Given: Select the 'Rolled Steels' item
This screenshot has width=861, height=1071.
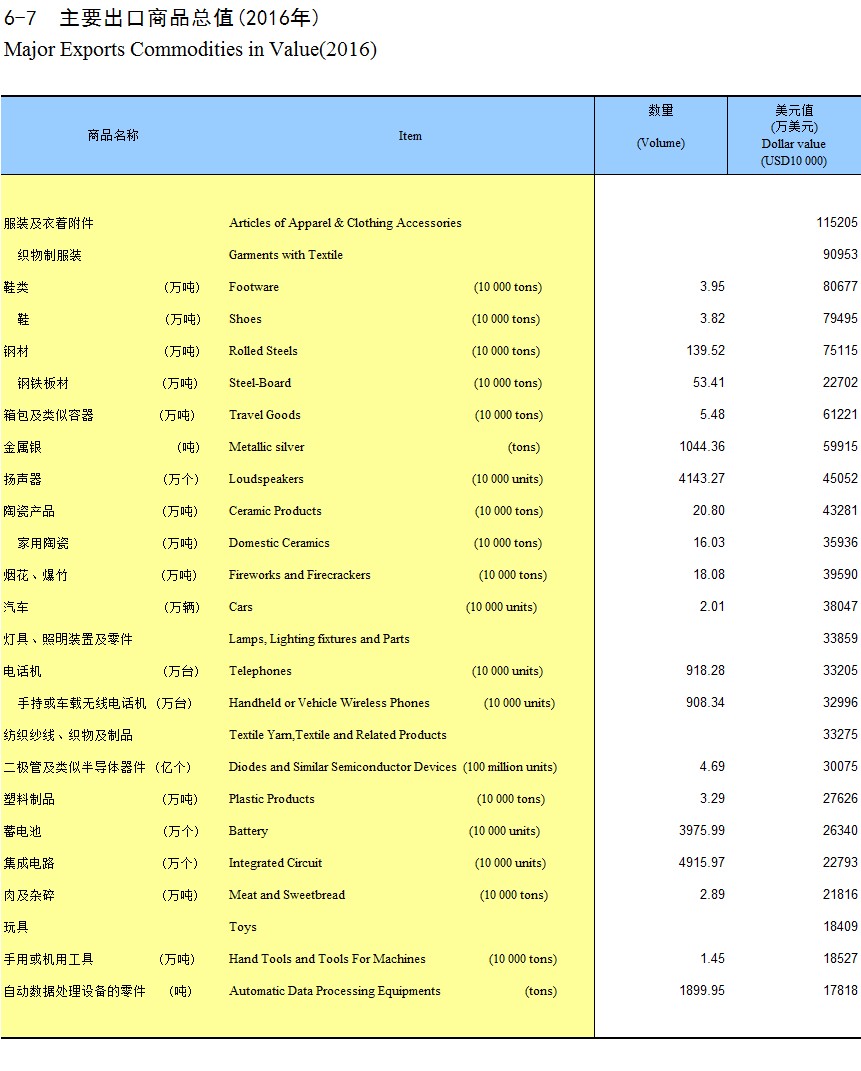Looking at the screenshot, I should tap(263, 351).
